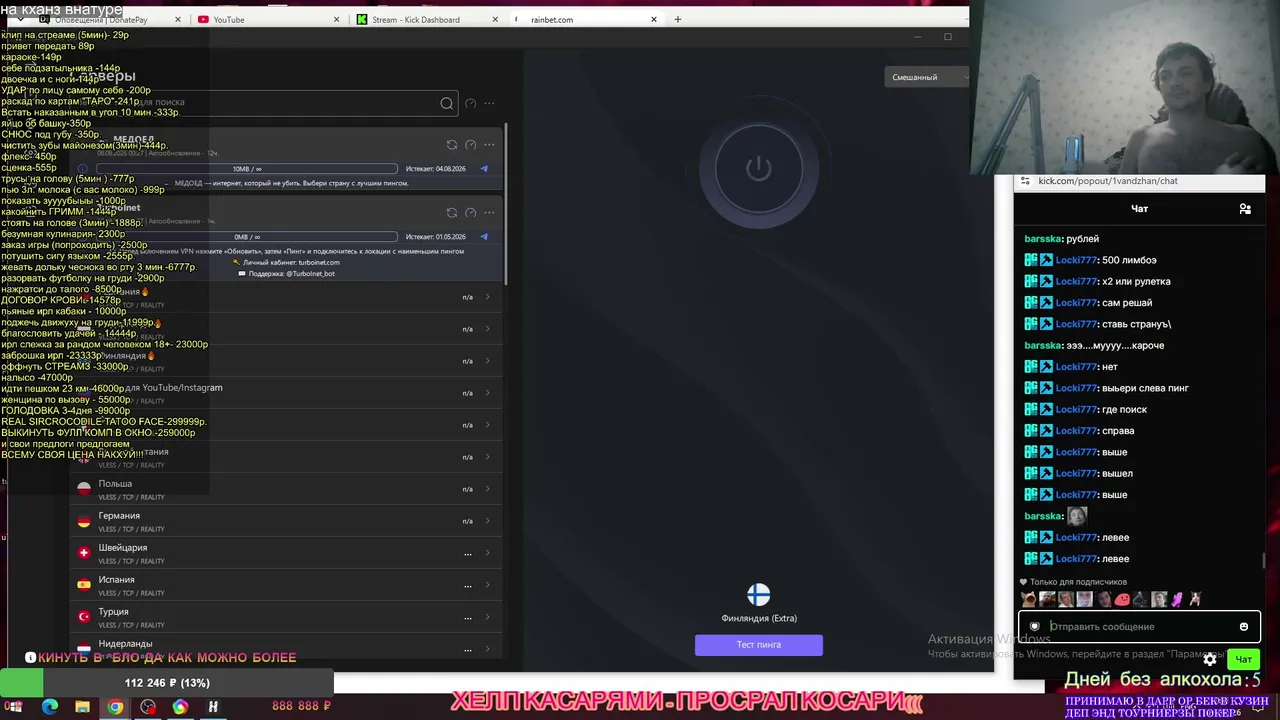Refresh the МЕДОЕД subscription
The height and width of the screenshot is (720, 1280).
[x=452, y=145]
